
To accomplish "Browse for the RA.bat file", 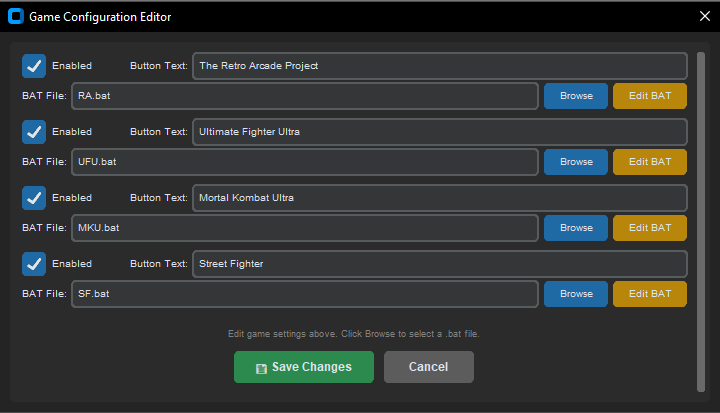I will pos(576,96).
